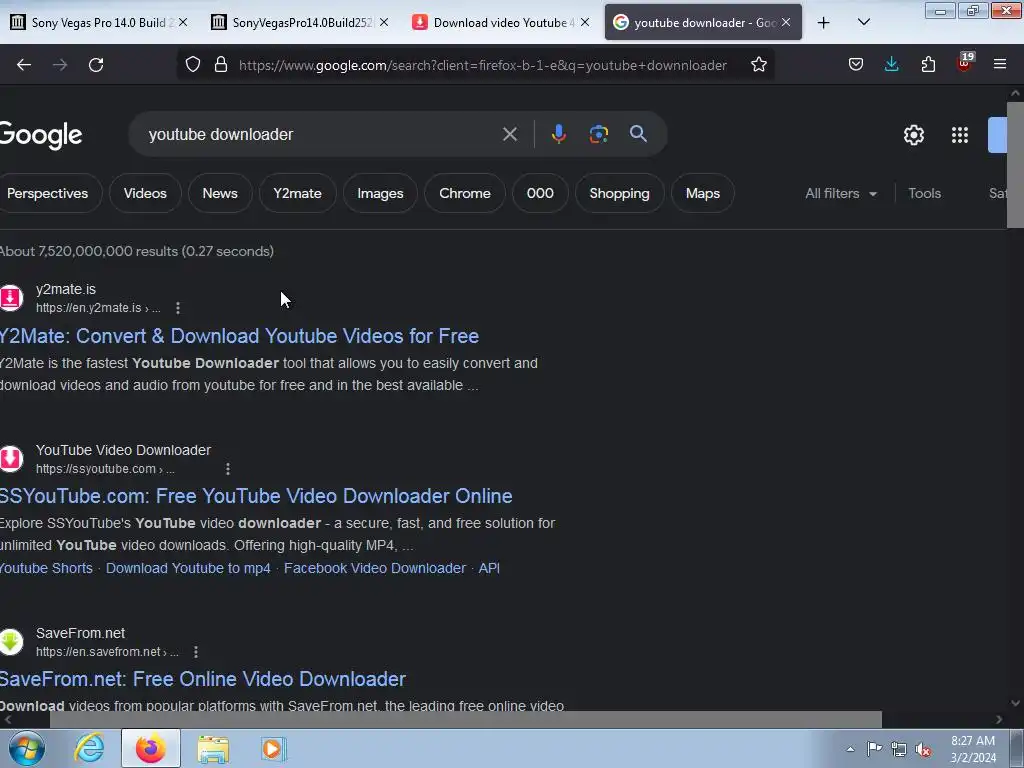Click the Google logo
This screenshot has width=1024, height=768.
tap(41, 135)
